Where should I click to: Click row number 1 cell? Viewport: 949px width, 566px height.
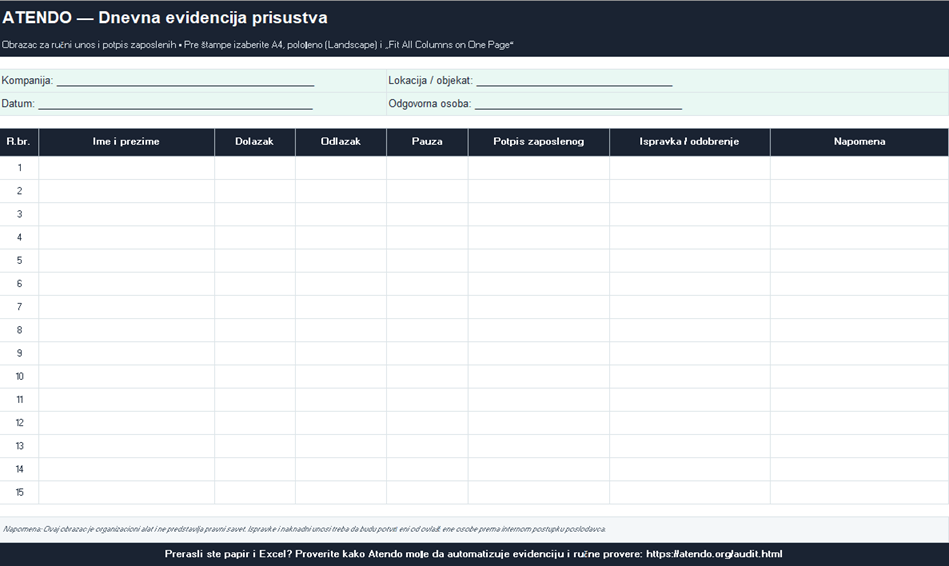(19, 168)
